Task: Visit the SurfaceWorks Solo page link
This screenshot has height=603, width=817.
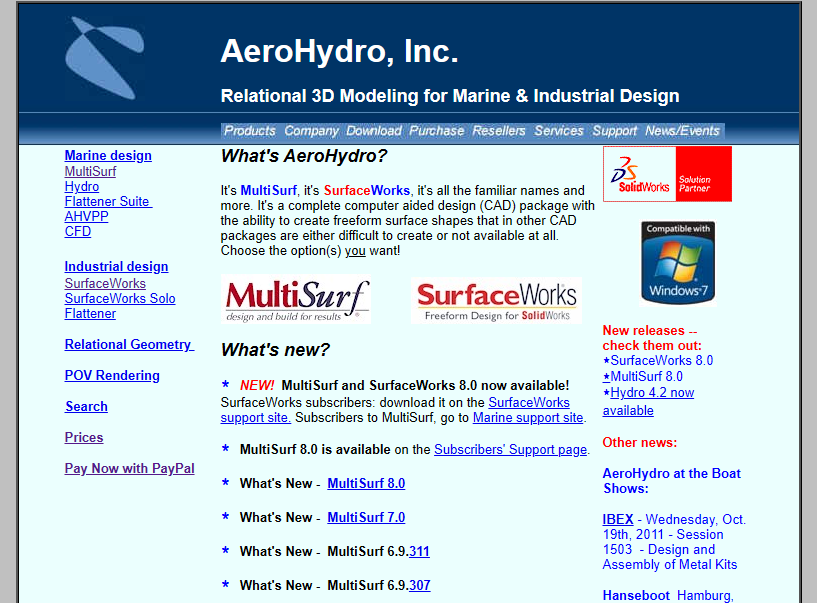Action: [x=120, y=298]
